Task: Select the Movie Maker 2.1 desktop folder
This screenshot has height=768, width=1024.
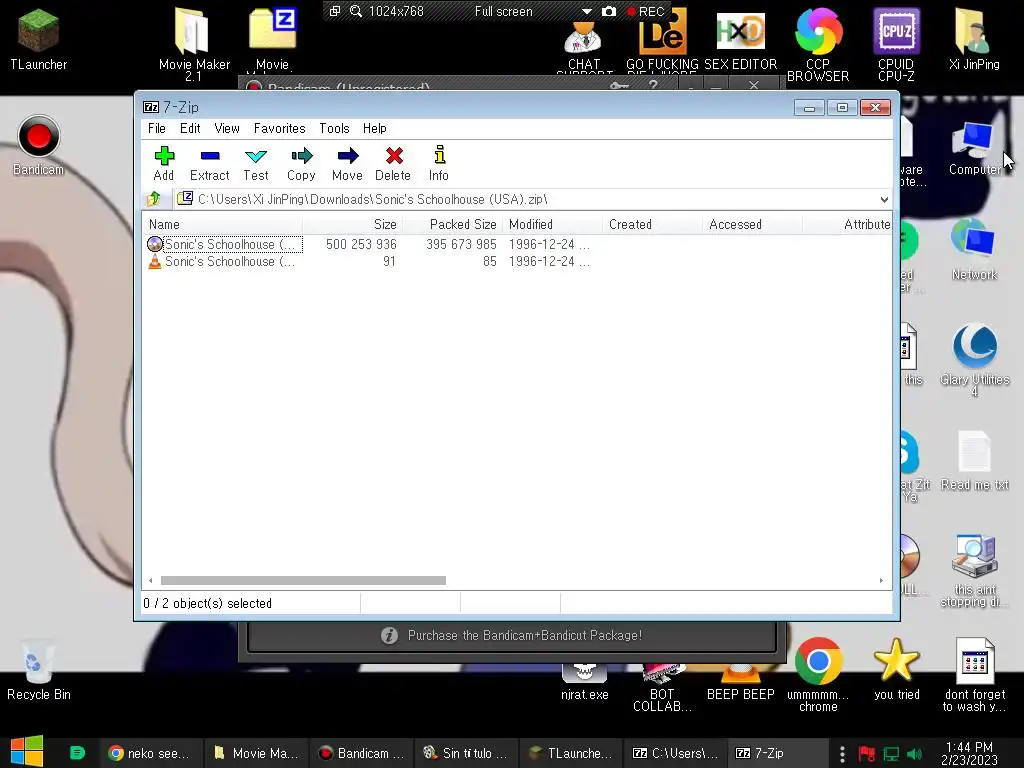Action: pyautogui.click(x=194, y=44)
